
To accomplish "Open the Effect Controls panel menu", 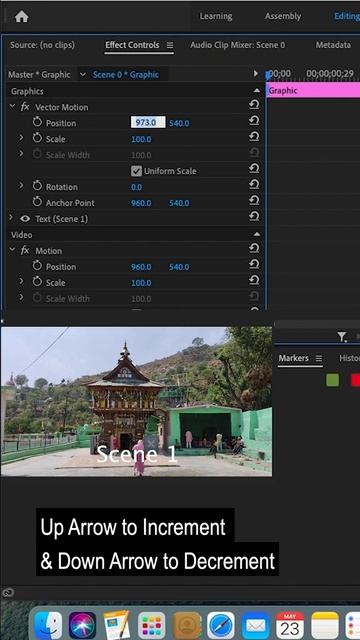I will pos(170,45).
